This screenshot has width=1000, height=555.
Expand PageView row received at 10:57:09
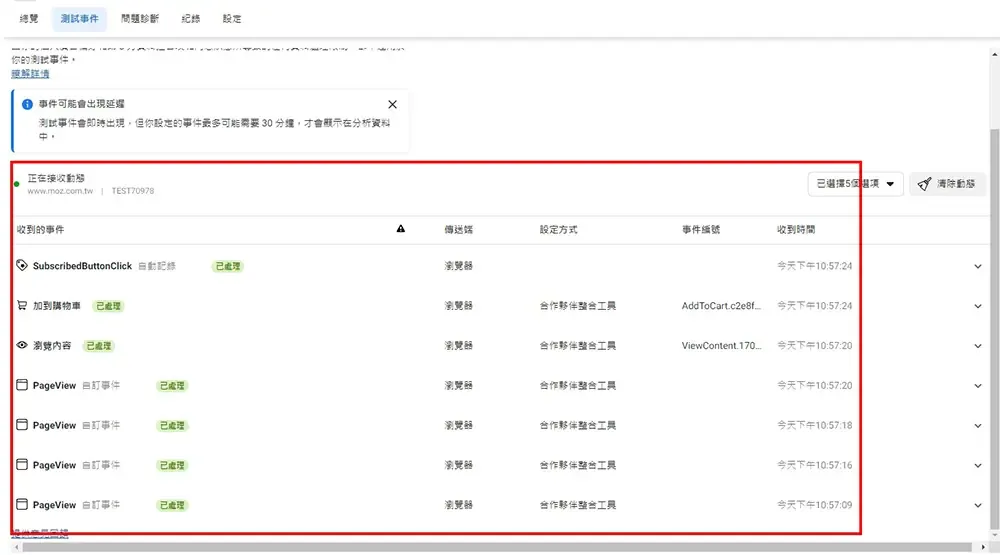[978, 505]
